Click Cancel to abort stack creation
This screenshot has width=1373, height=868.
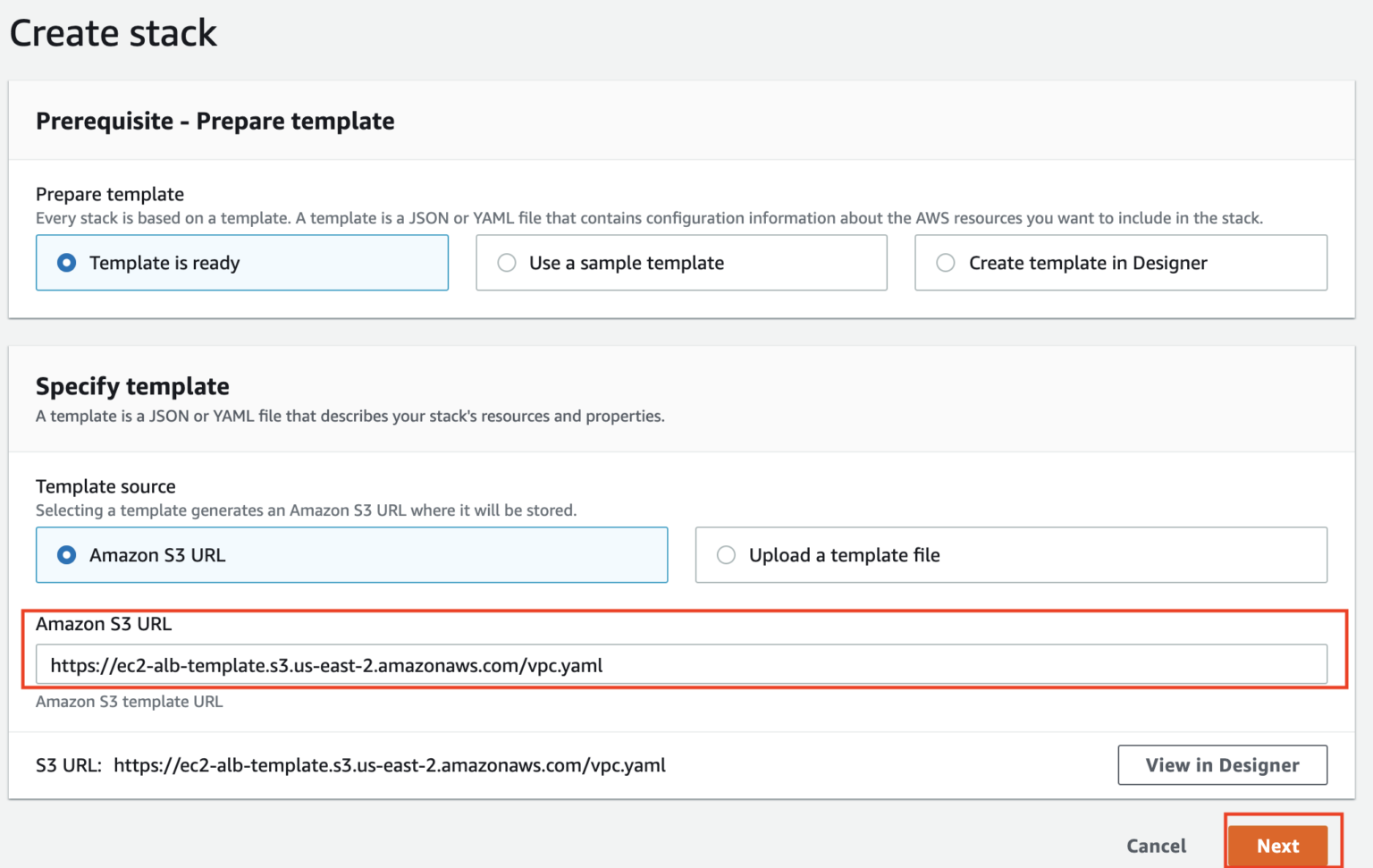(x=1156, y=846)
